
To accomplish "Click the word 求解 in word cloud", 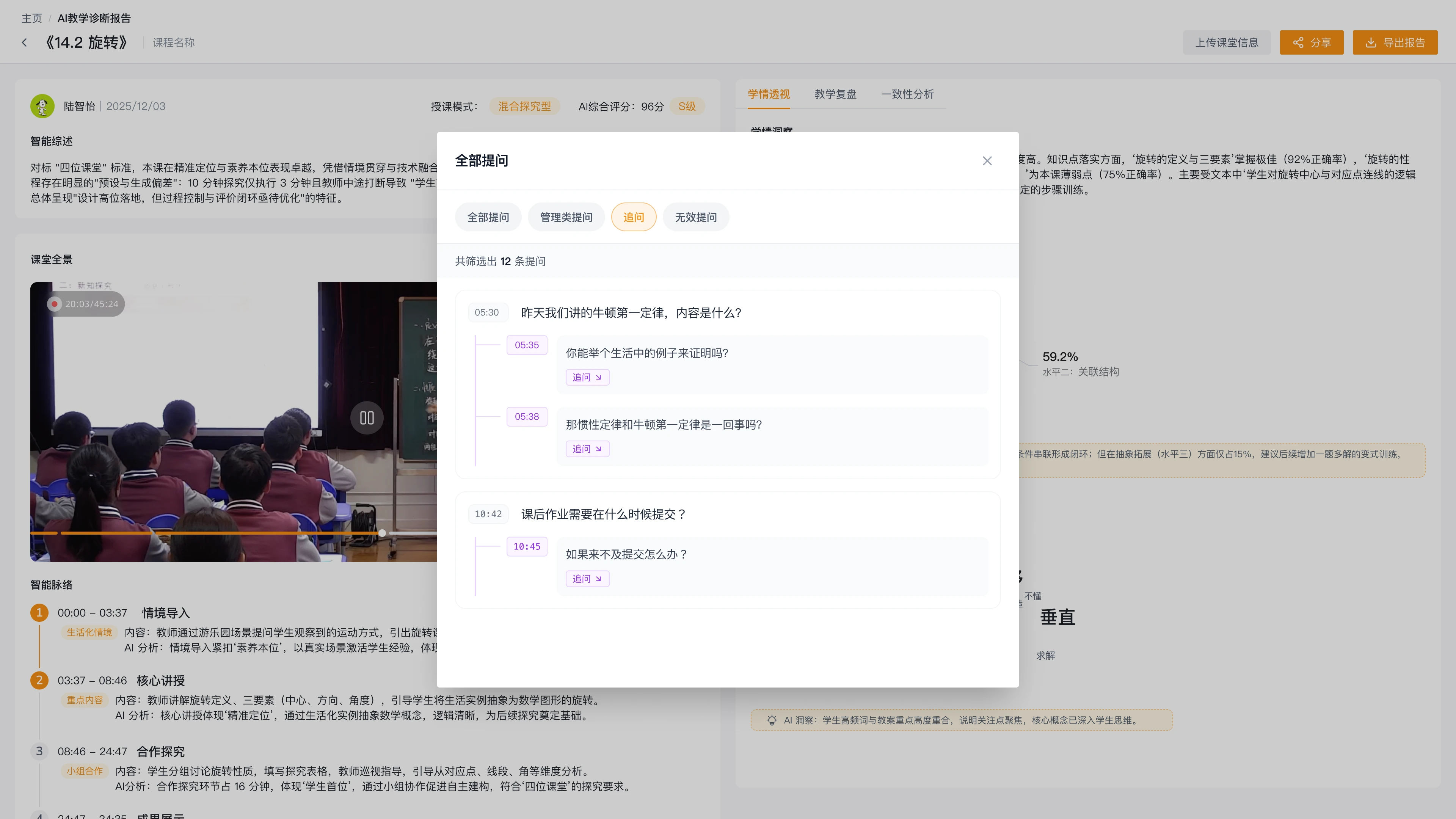I will point(1046,656).
